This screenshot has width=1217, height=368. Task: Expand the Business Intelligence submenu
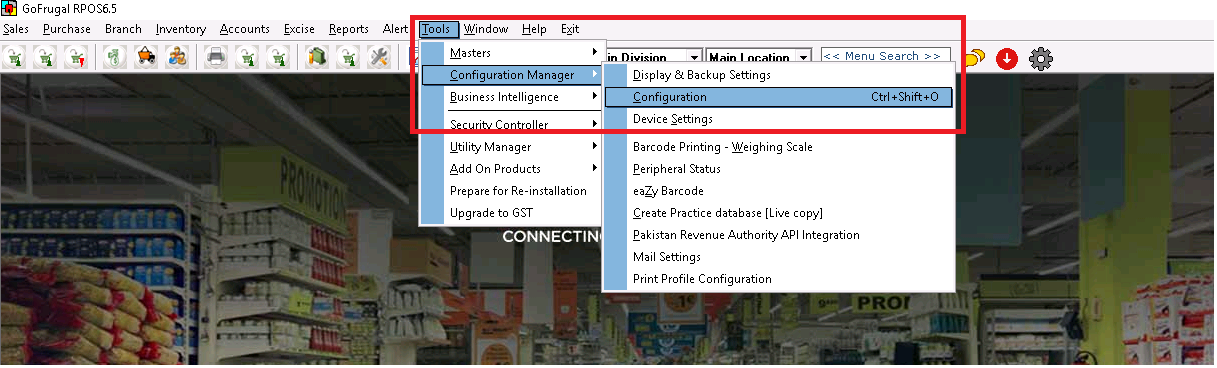(x=512, y=97)
